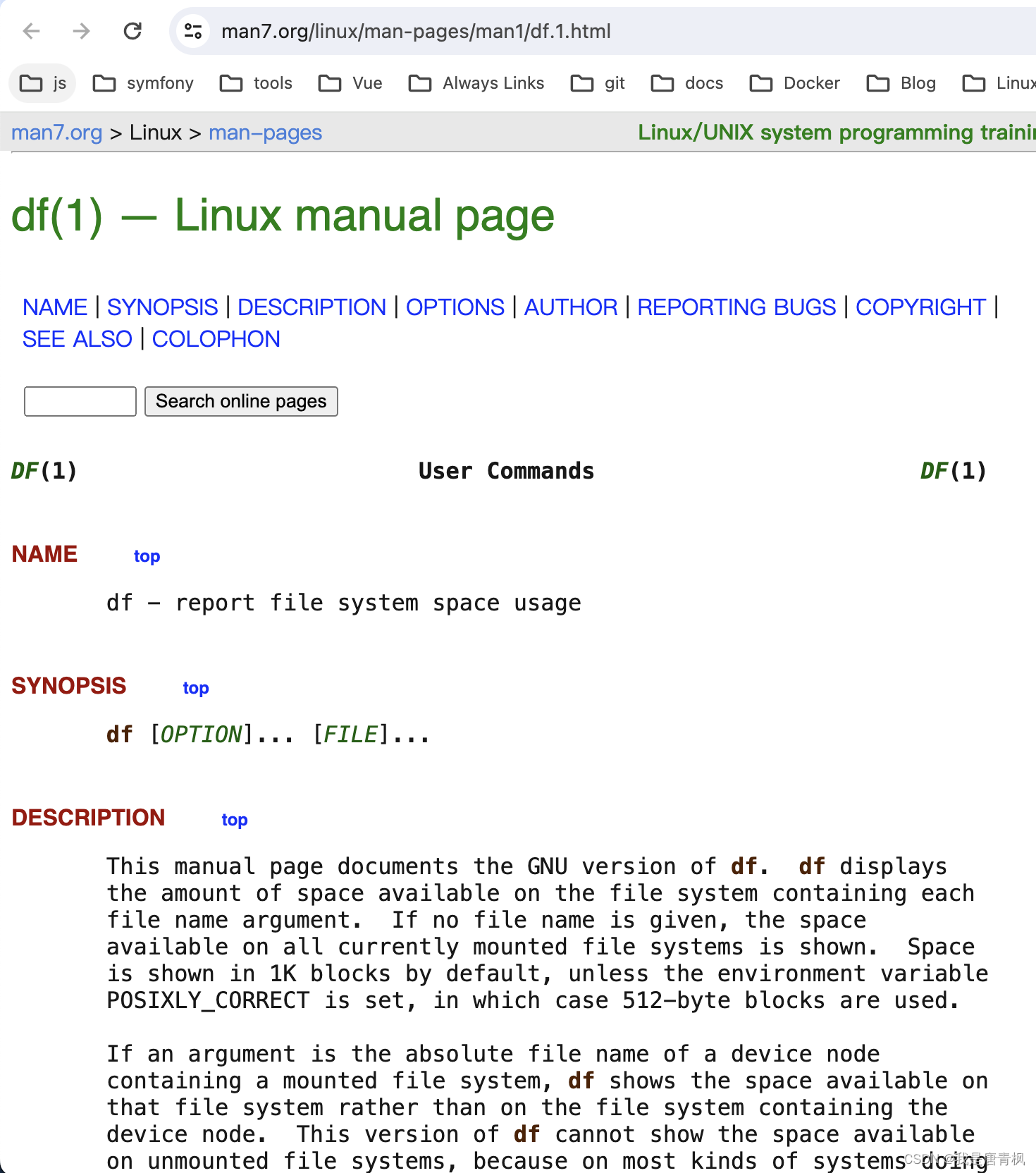The image size is (1036, 1173).
Task: Jump to COLOPHON section link
Action: pos(216,339)
